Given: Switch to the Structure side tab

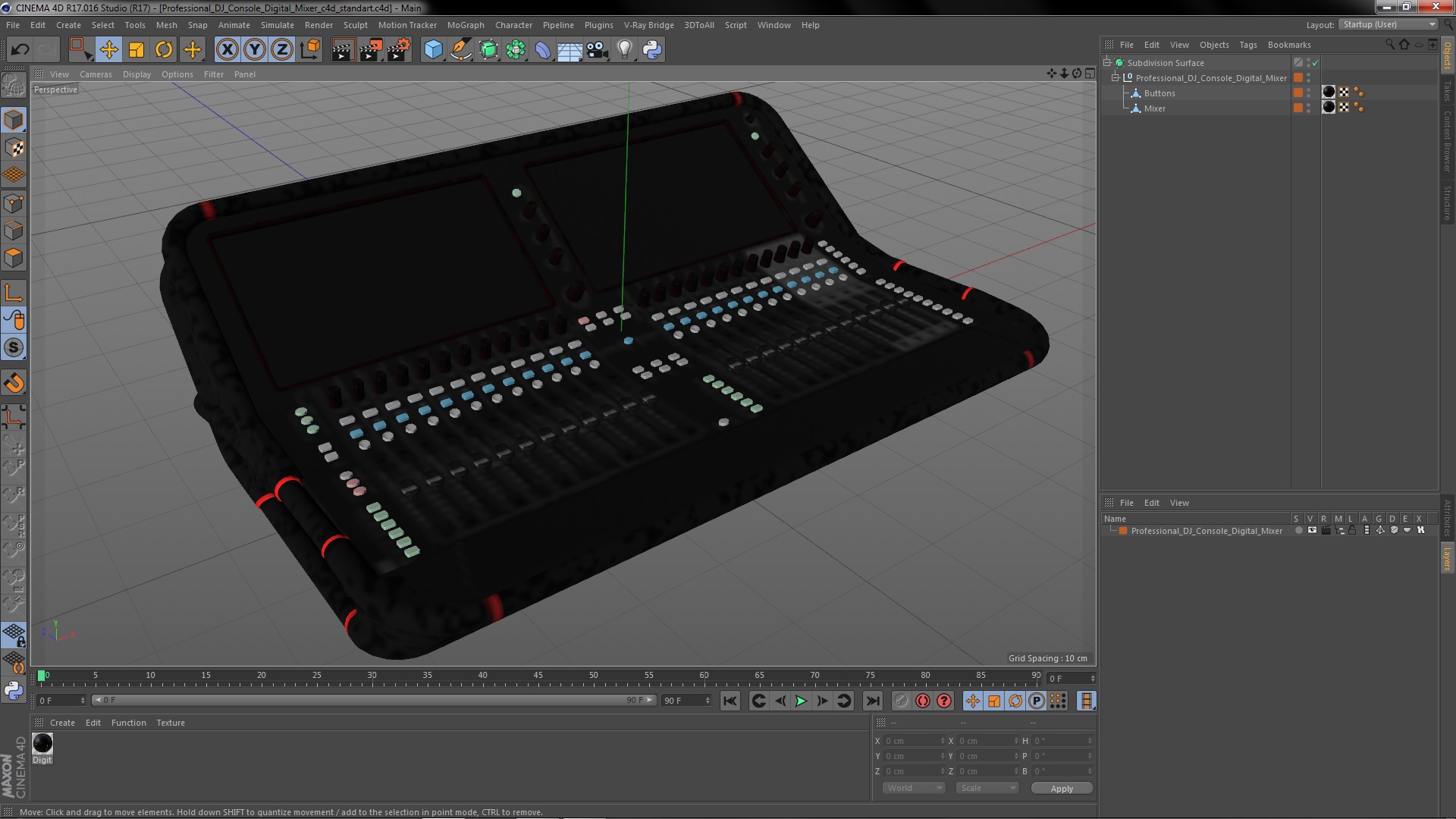Looking at the screenshot, I should (x=1448, y=202).
